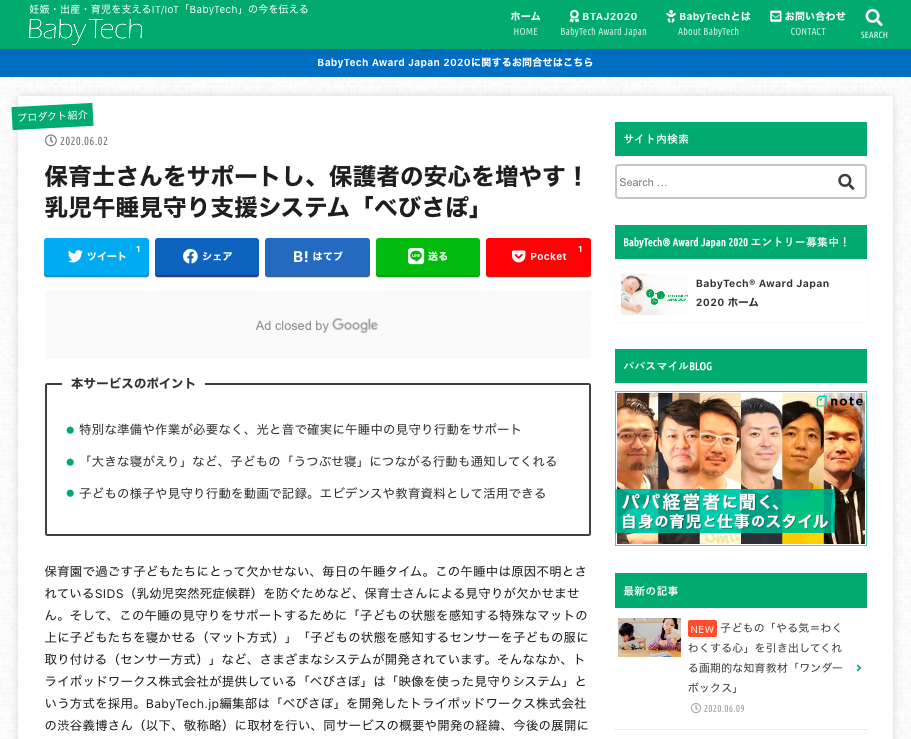Viewport: 911px width, 739px height.
Task: Click the ワンダーボックス article thumbnail
Action: pos(649,637)
